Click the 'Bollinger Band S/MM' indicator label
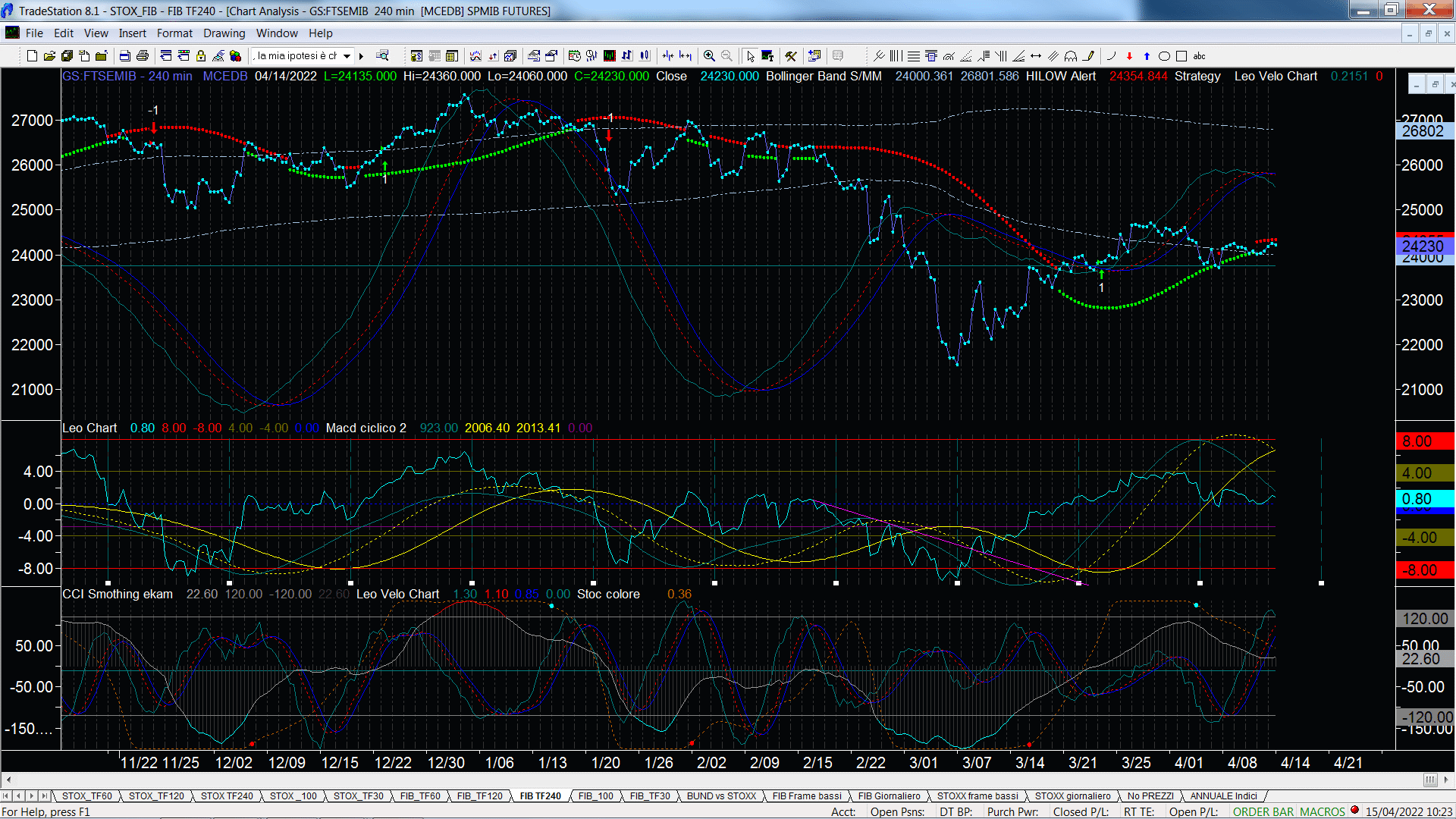This screenshot has height=819, width=1456. tap(824, 76)
